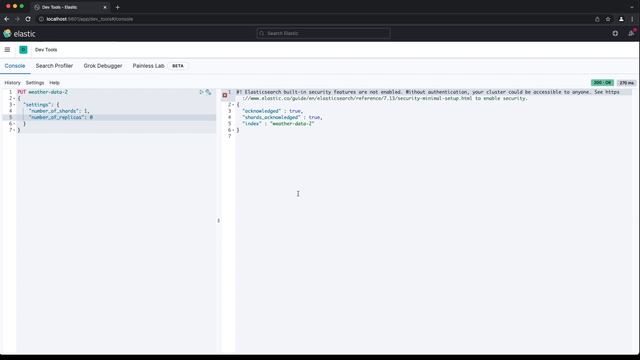
Task: Open a new browser tab with plus
Action: 118,7
